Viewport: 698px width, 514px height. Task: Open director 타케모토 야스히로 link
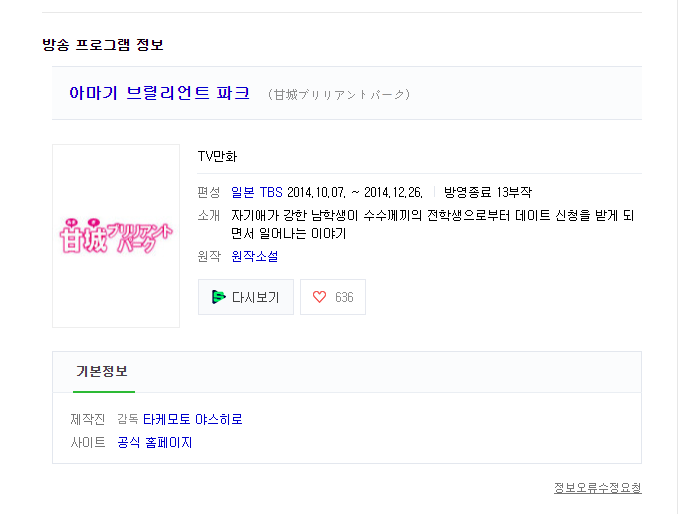tap(193, 419)
